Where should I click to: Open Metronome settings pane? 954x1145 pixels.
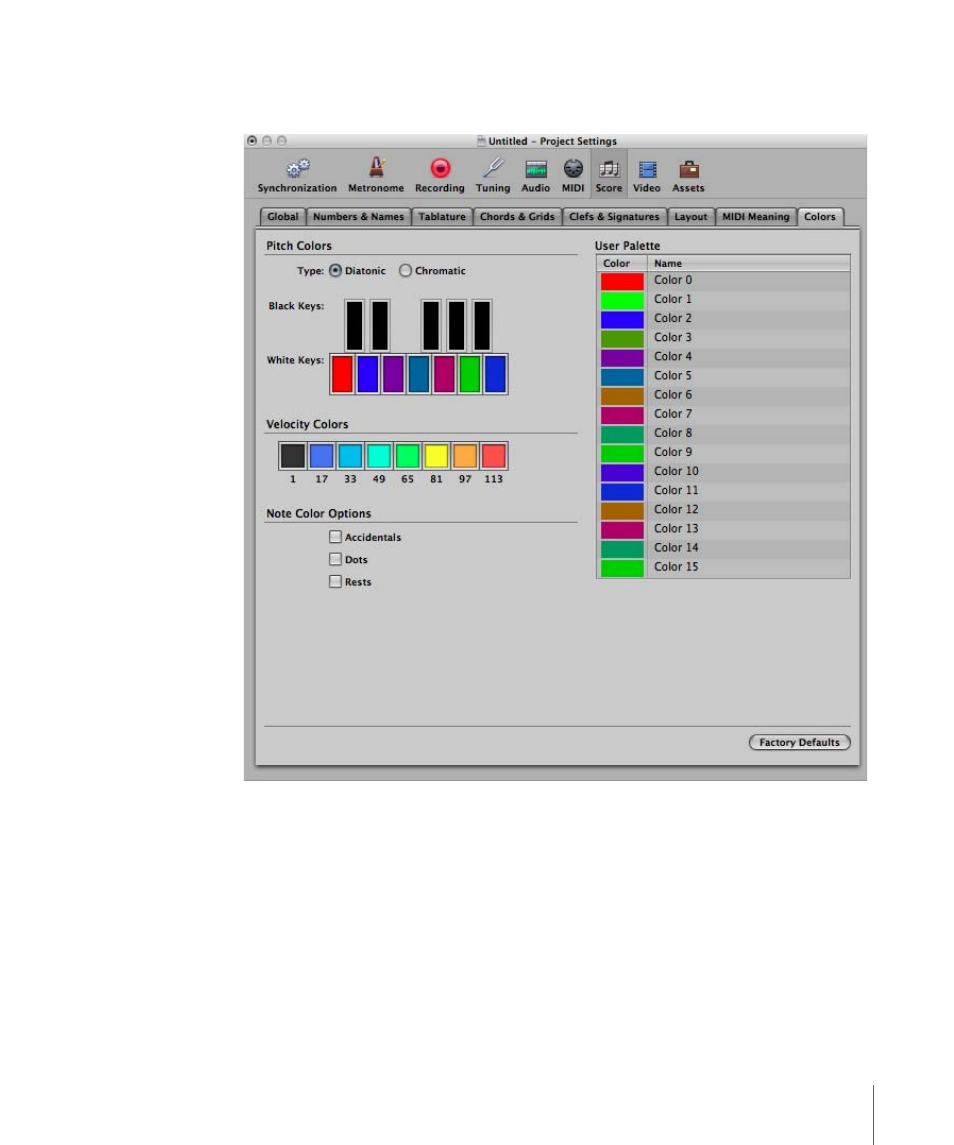(x=375, y=176)
